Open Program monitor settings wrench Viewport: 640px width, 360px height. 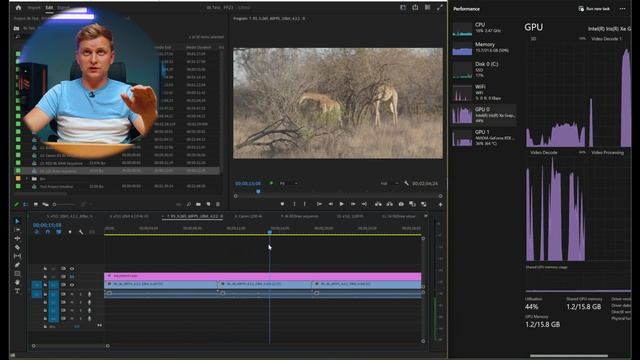(407, 184)
